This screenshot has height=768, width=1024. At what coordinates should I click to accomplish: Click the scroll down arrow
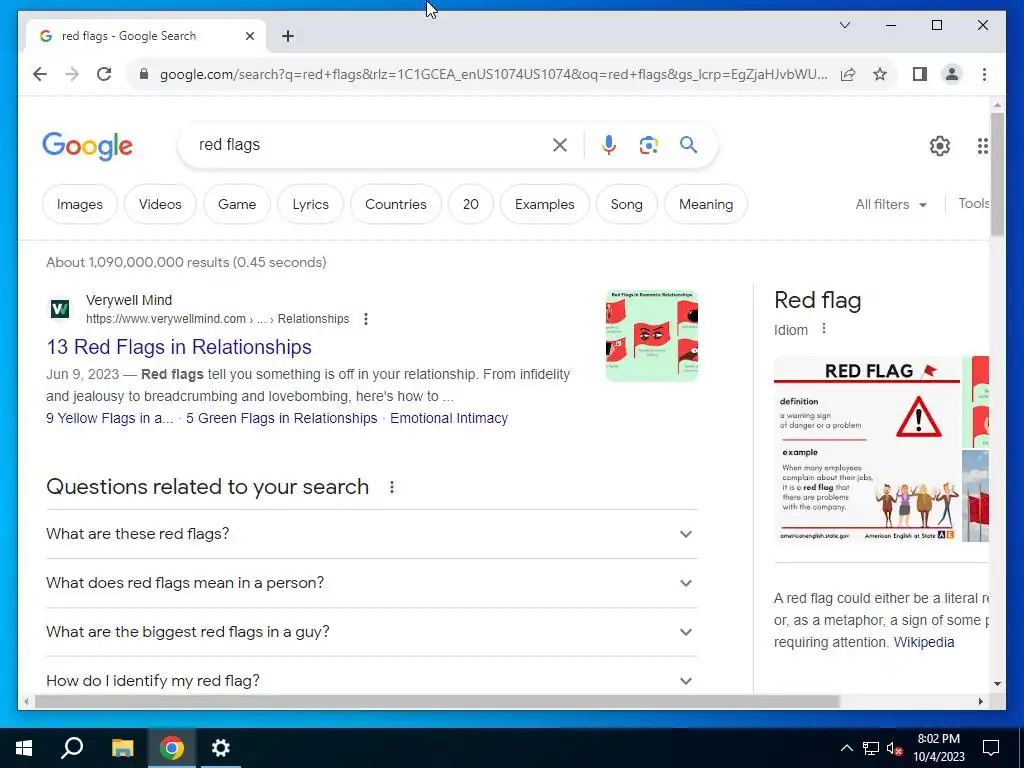coord(997,684)
